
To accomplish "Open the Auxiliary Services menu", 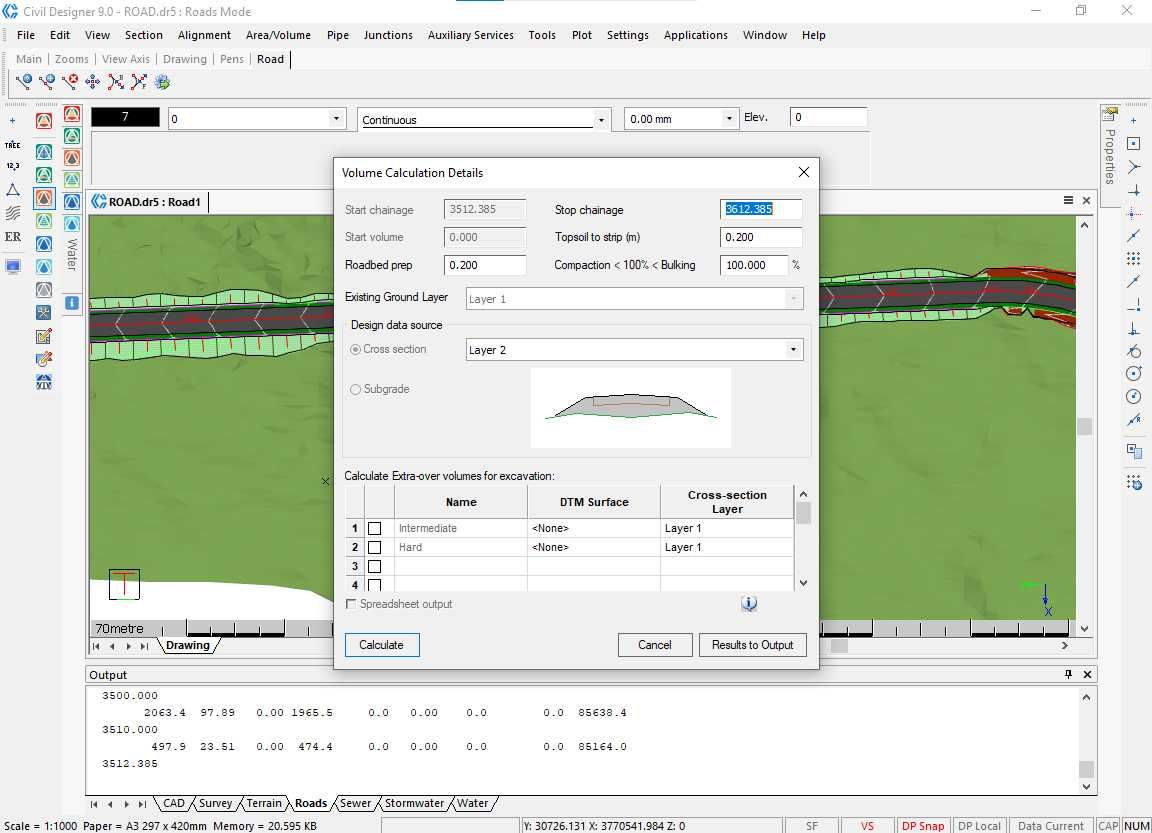I will (x=471, y=35).
